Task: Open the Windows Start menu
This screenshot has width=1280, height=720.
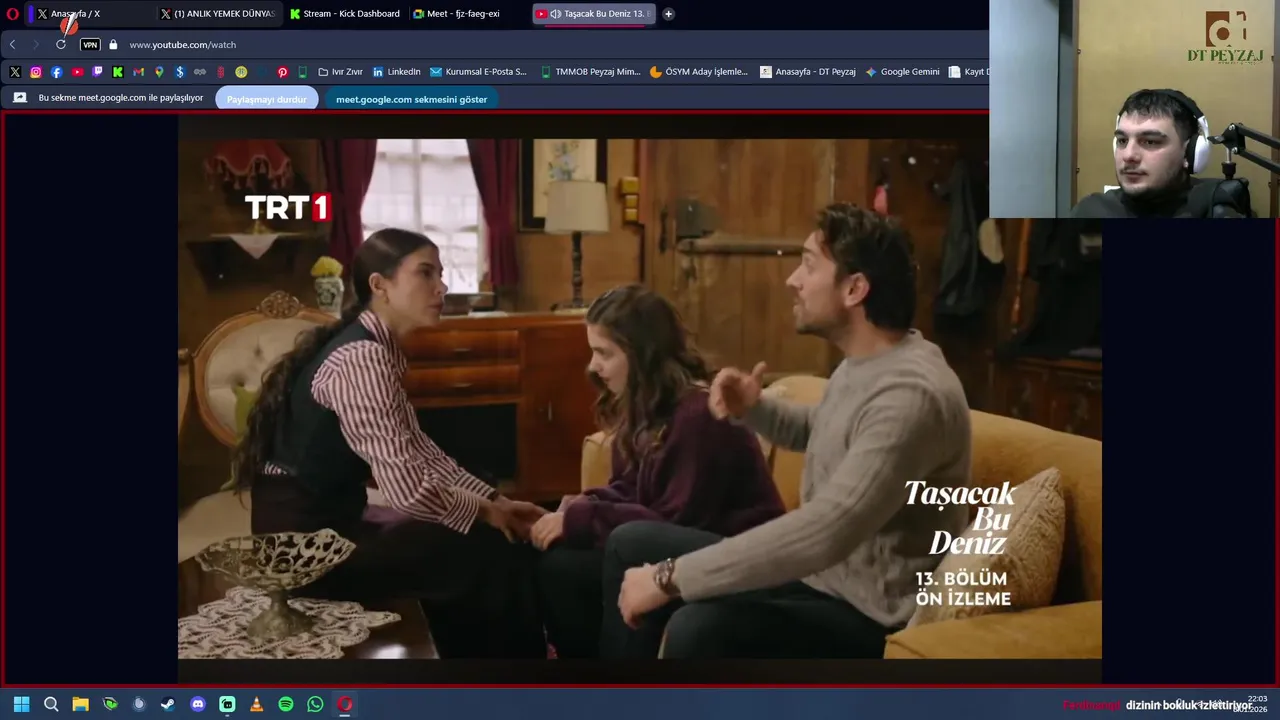Action: point(21,704)
